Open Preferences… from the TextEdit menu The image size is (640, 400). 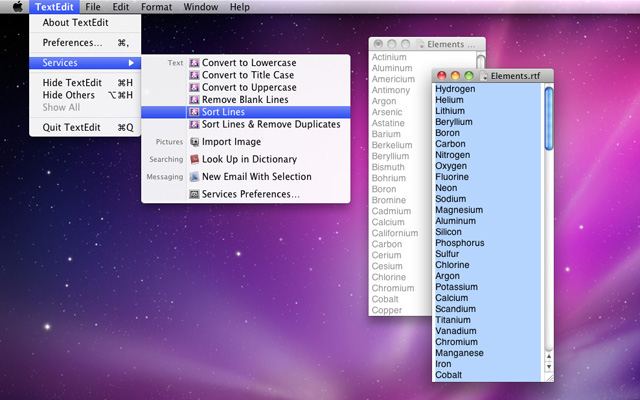[x=72, y=43]
